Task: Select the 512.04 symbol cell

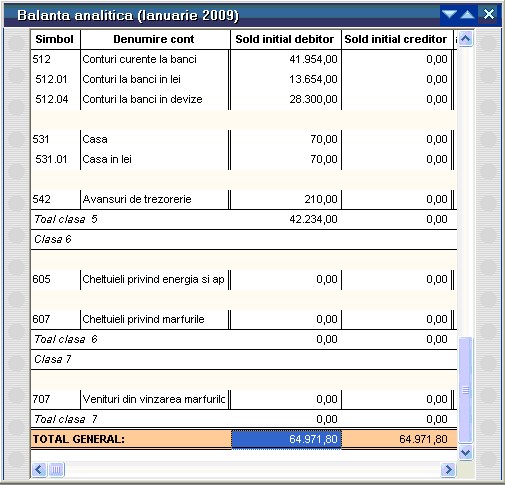Action: coord(55,99)
